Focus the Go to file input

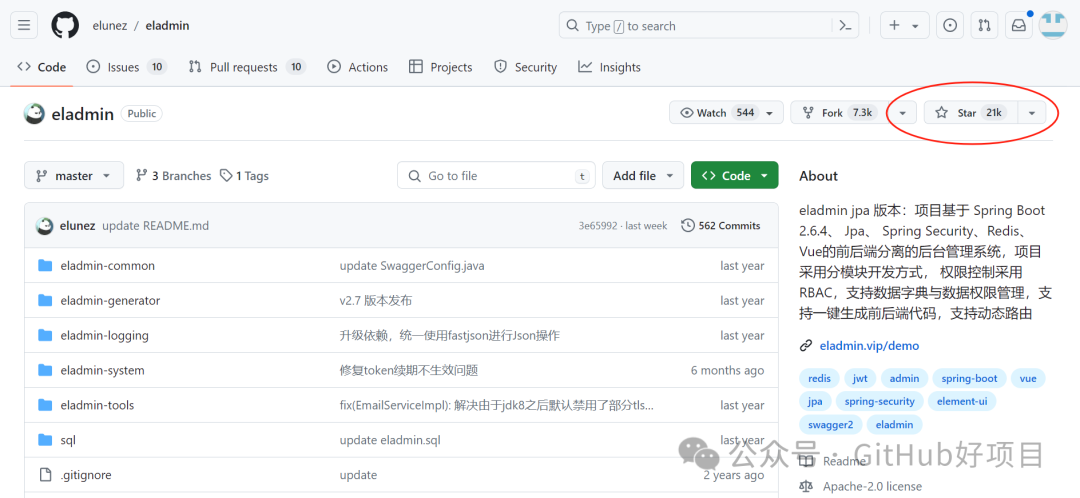[x=497, y=176]
